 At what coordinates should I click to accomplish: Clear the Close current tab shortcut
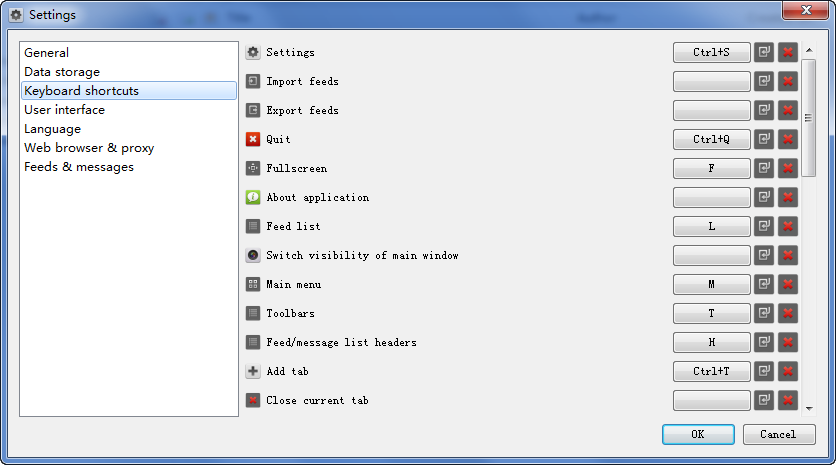pos(788,400)
